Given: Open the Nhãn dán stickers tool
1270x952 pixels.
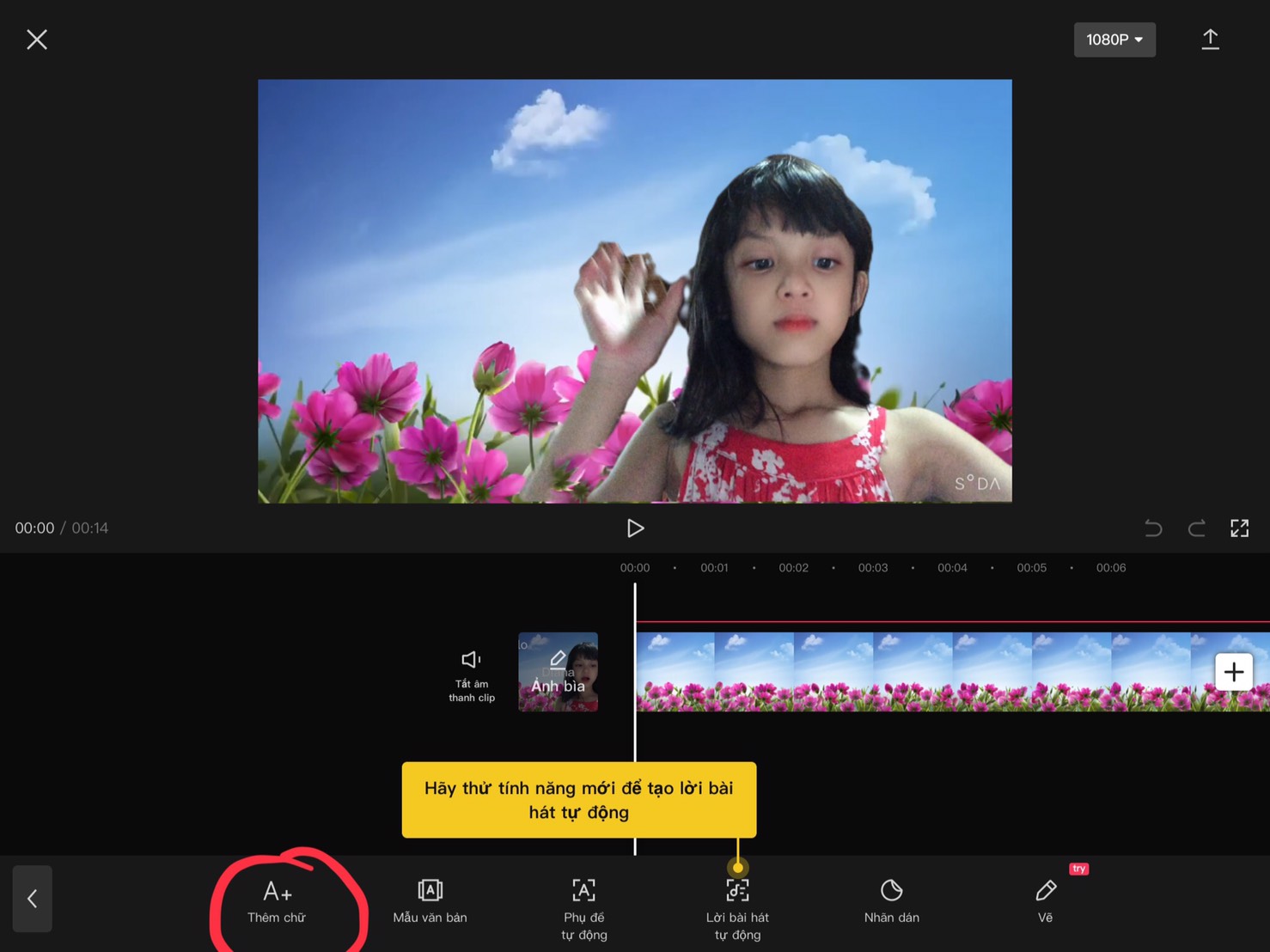Looking at the screenshot, I should point(891,901).
